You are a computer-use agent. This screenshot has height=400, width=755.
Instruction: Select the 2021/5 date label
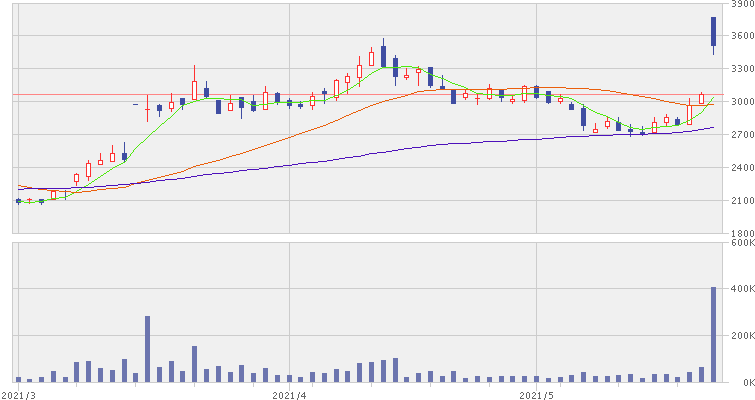point(537,395)
